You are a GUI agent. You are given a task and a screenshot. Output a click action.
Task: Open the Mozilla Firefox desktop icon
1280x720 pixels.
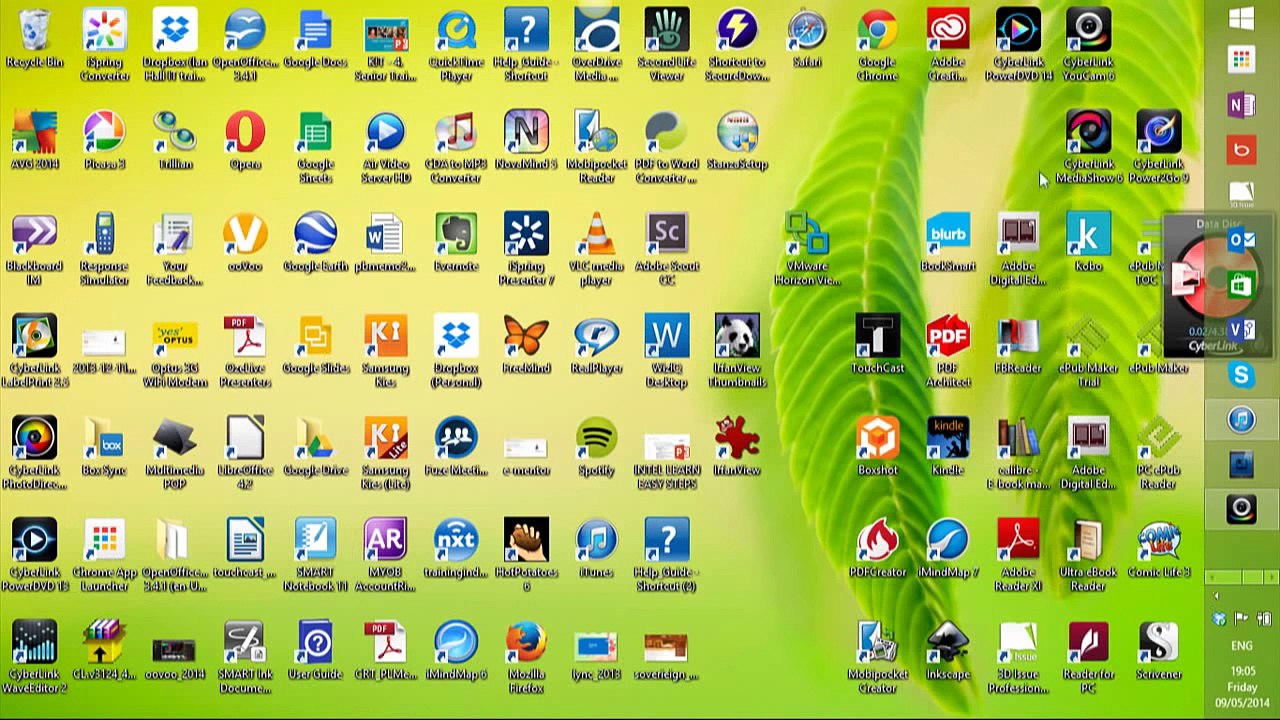coord(526,642)
